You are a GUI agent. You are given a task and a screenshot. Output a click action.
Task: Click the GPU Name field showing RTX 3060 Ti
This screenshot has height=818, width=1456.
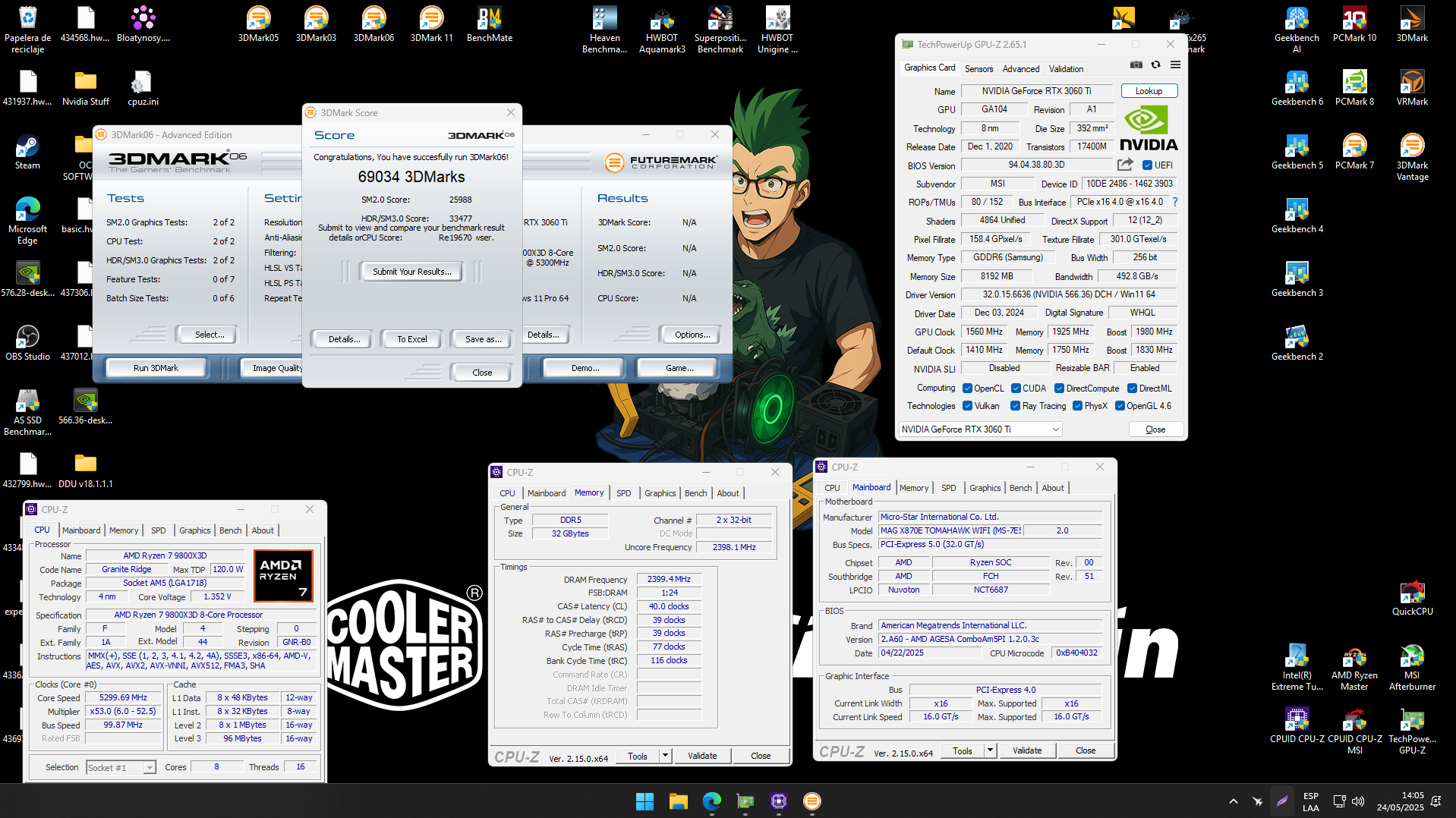click(1036, 91)
